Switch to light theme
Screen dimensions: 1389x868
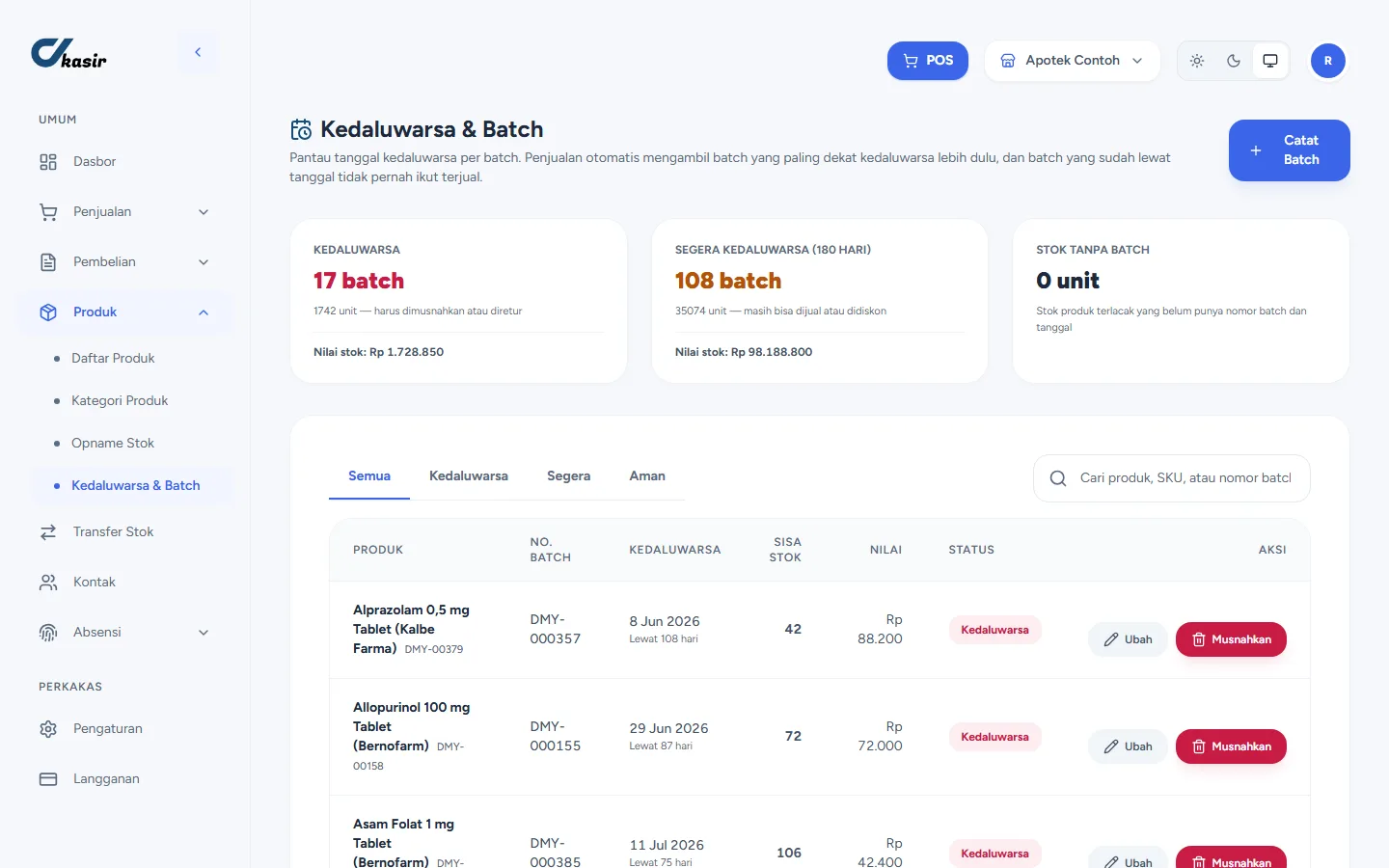point(1197,61)
